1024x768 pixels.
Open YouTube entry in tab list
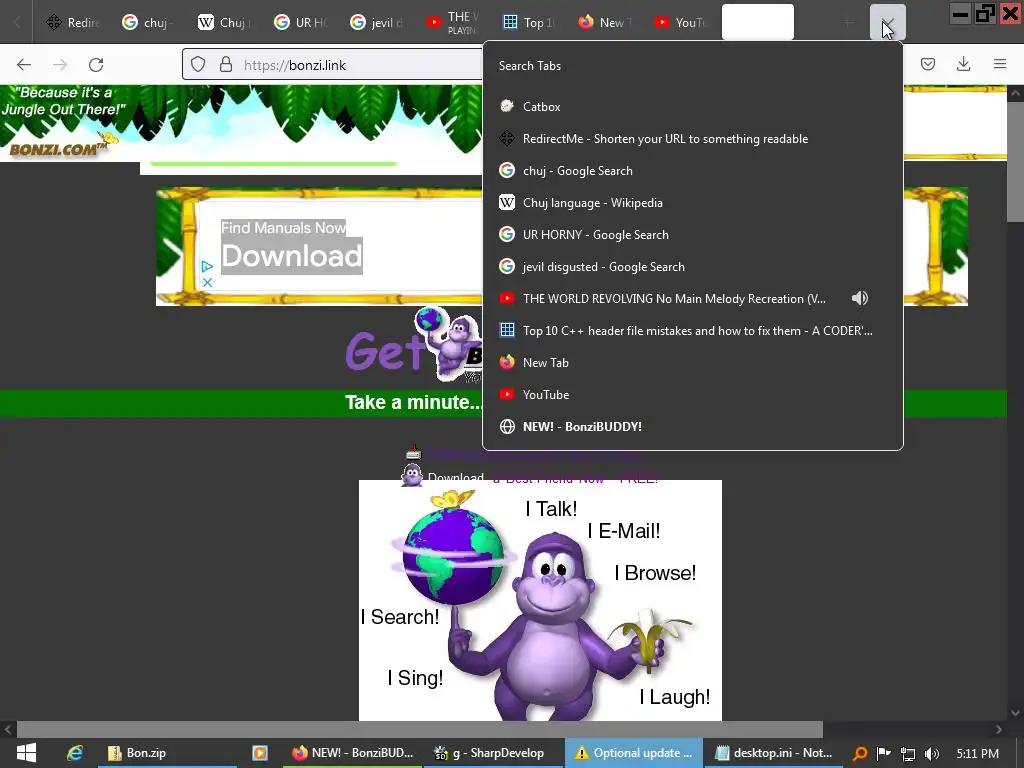coord(692,394)
